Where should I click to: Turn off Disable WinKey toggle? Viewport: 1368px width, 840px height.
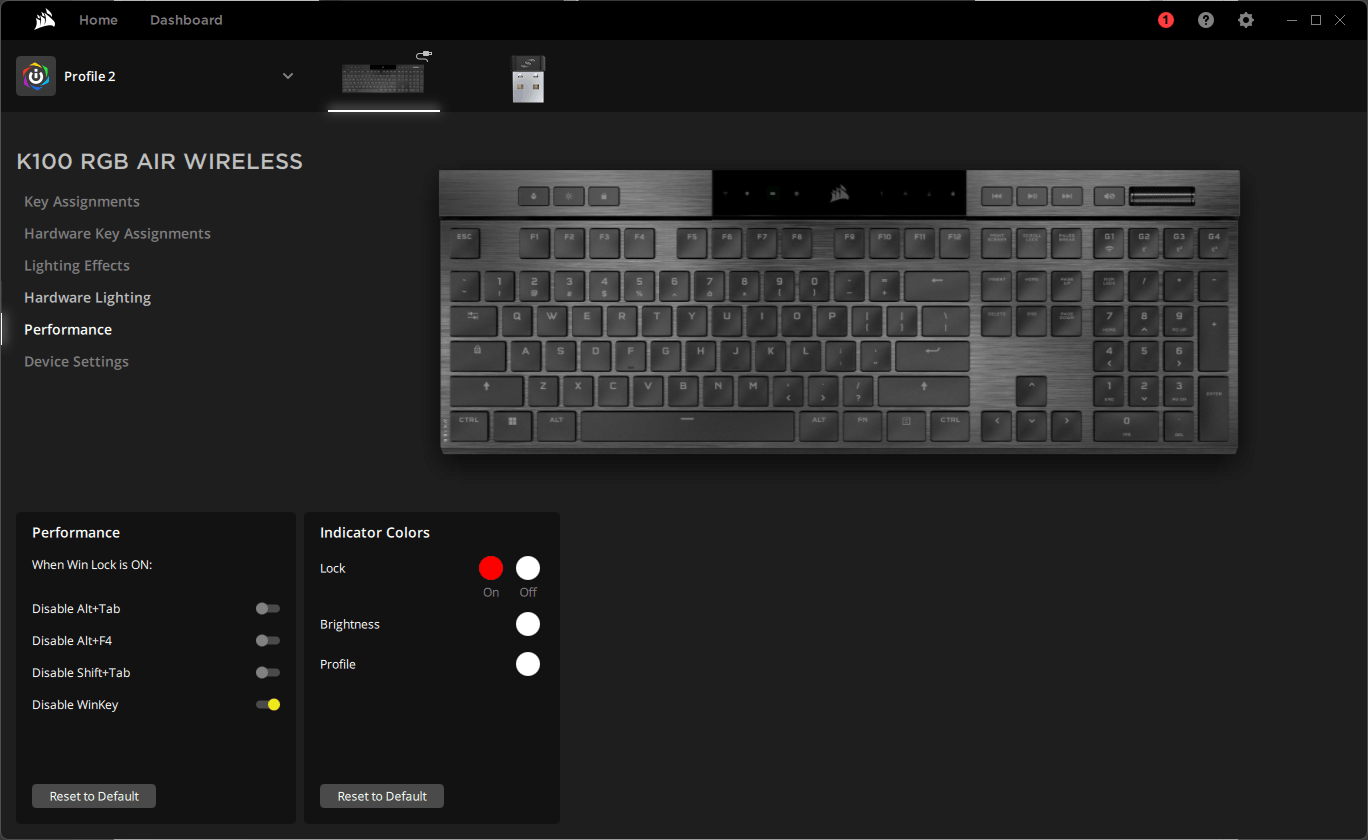268,704
